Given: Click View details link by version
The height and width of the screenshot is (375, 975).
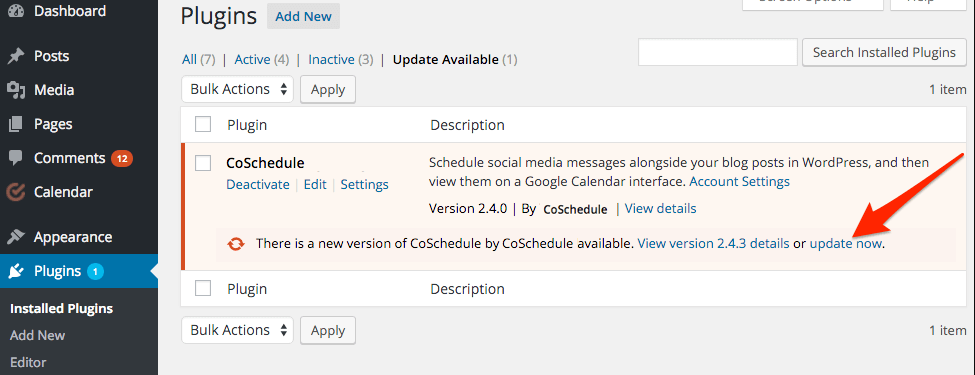Looking at the screenshot, I should pyautogui.click(x=660, y=208).
